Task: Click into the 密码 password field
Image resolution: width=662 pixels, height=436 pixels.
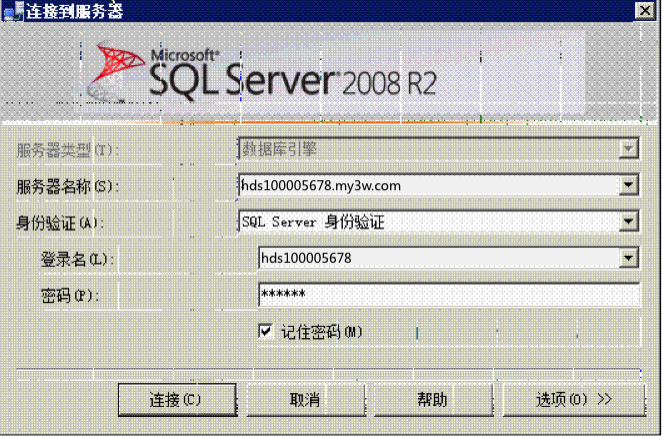Action: pyautogui.click(x=448, y=295)
